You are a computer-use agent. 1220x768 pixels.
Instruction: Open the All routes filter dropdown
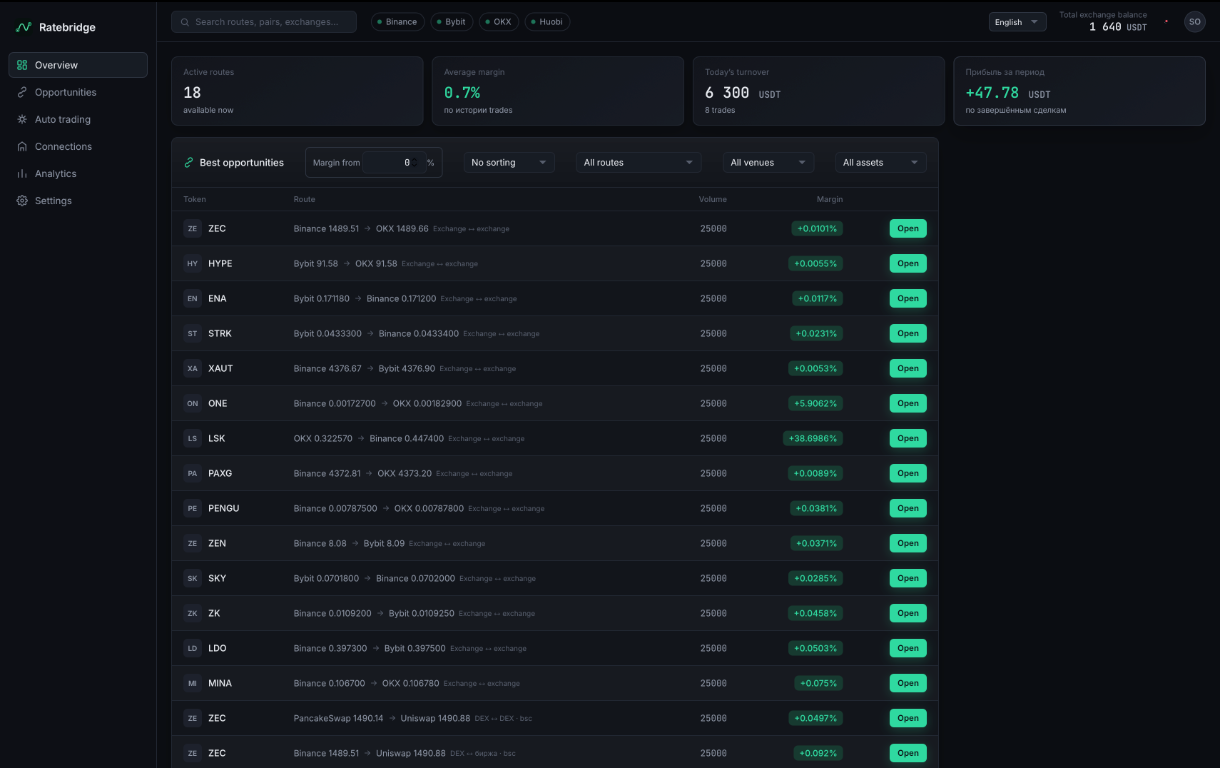click(638, 162)
